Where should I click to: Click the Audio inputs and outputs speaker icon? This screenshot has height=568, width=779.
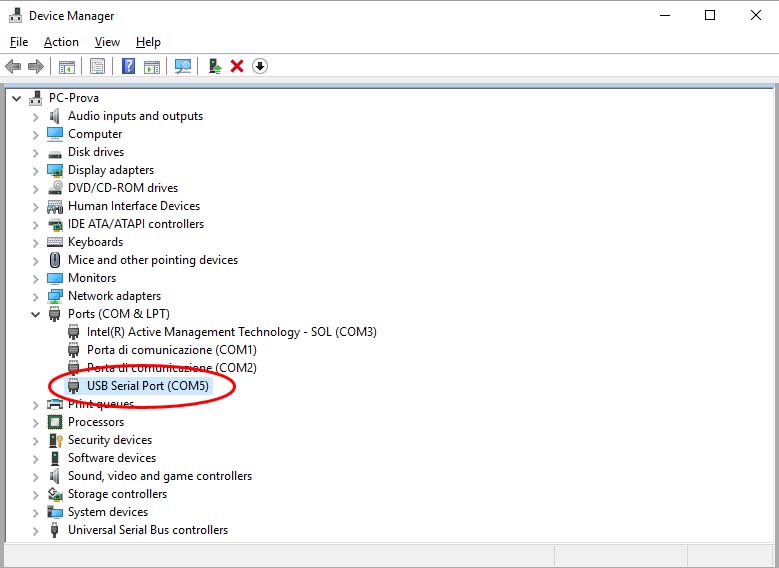(55, 116)
